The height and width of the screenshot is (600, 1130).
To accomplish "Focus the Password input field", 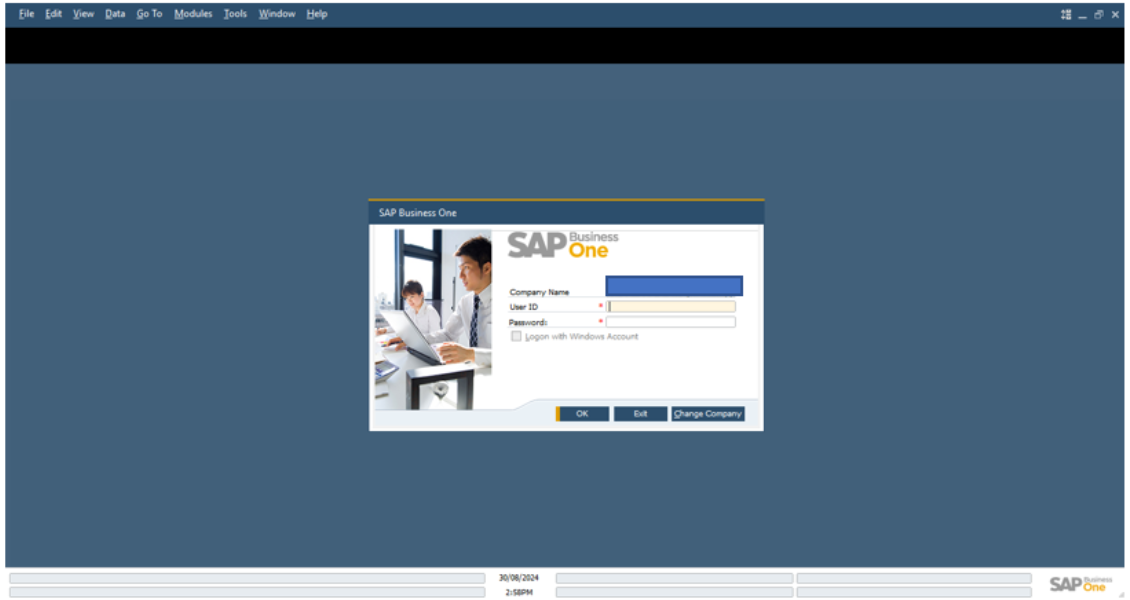I will 671,322.
